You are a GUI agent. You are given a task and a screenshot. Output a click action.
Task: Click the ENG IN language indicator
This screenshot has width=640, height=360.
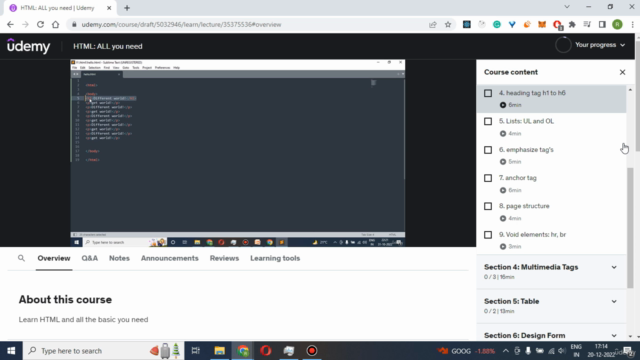[x=576, y=351]
